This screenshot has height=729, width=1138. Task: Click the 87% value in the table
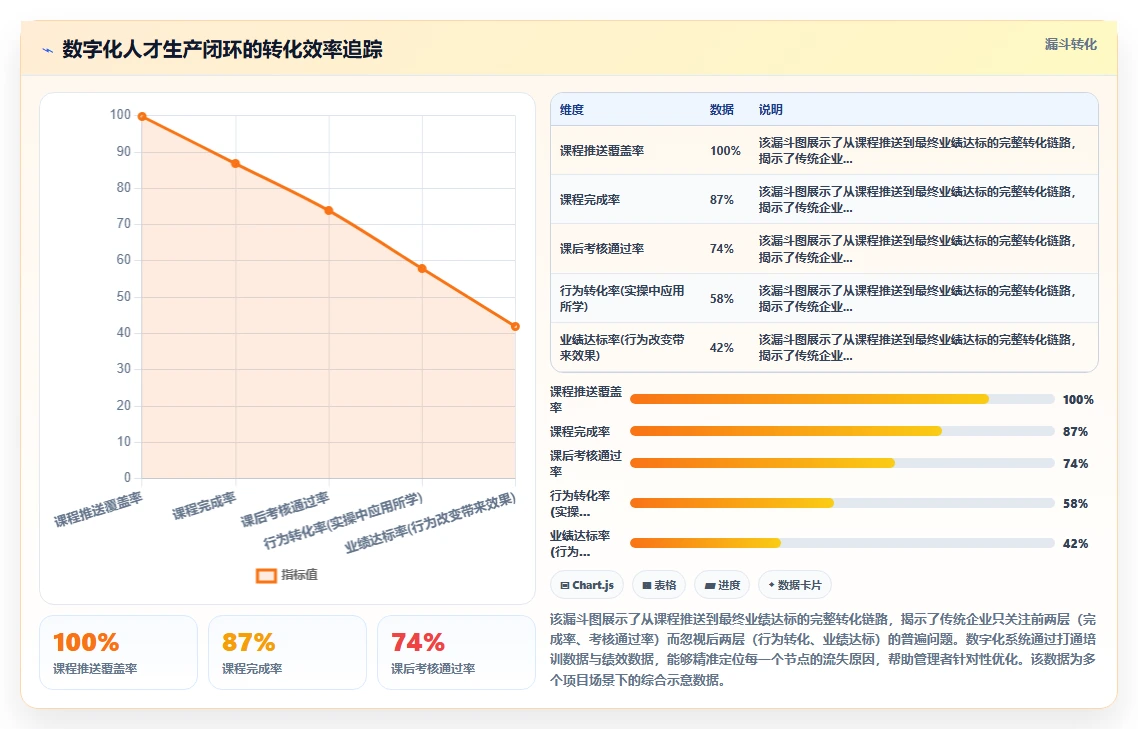[x=721, y=200]
